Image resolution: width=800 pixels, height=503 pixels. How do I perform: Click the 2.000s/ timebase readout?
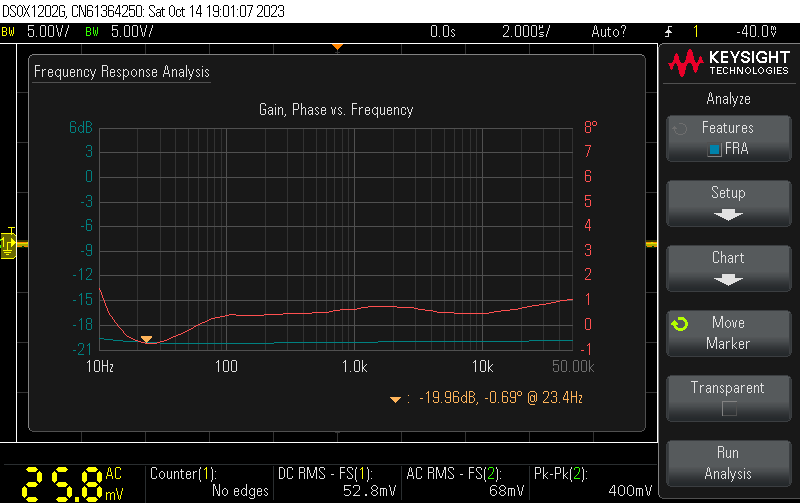click(526, 32)
